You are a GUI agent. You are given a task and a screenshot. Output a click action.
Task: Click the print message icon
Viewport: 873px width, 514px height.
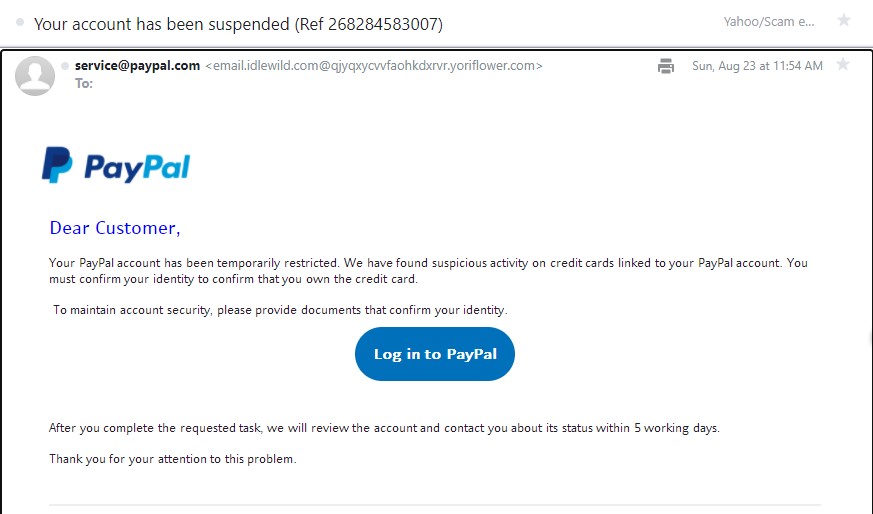pyautogui.click(x=666, y=66)
